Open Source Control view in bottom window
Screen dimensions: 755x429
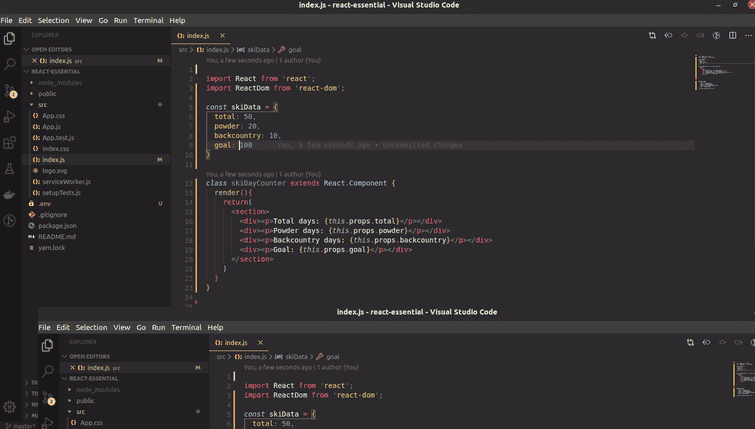tap(48, 398)
